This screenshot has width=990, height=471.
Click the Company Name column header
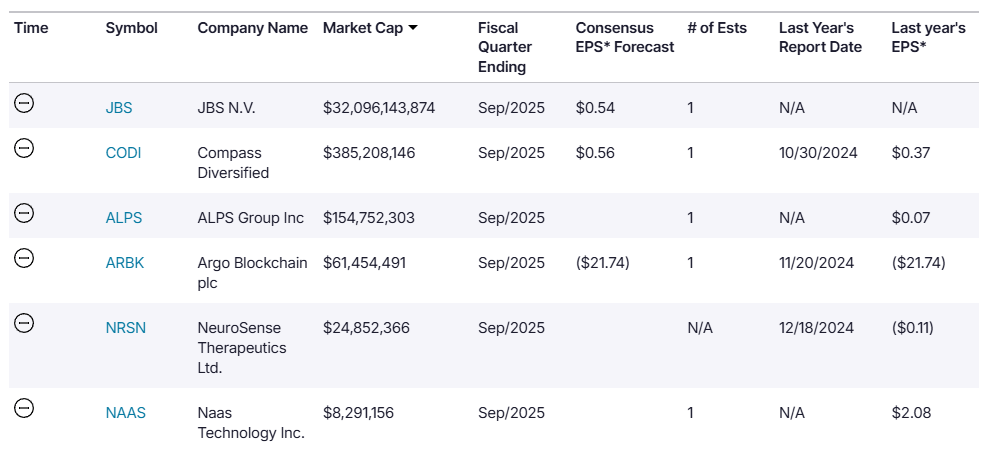(x=252, y=28)
